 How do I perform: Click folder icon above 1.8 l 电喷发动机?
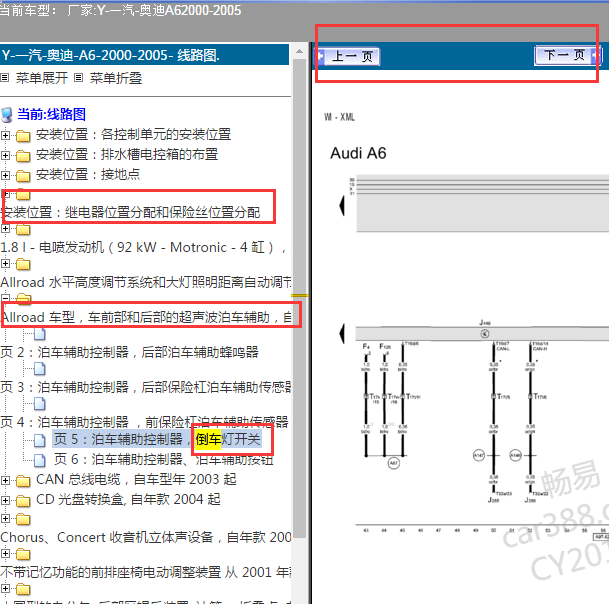[x=23, y=229]
